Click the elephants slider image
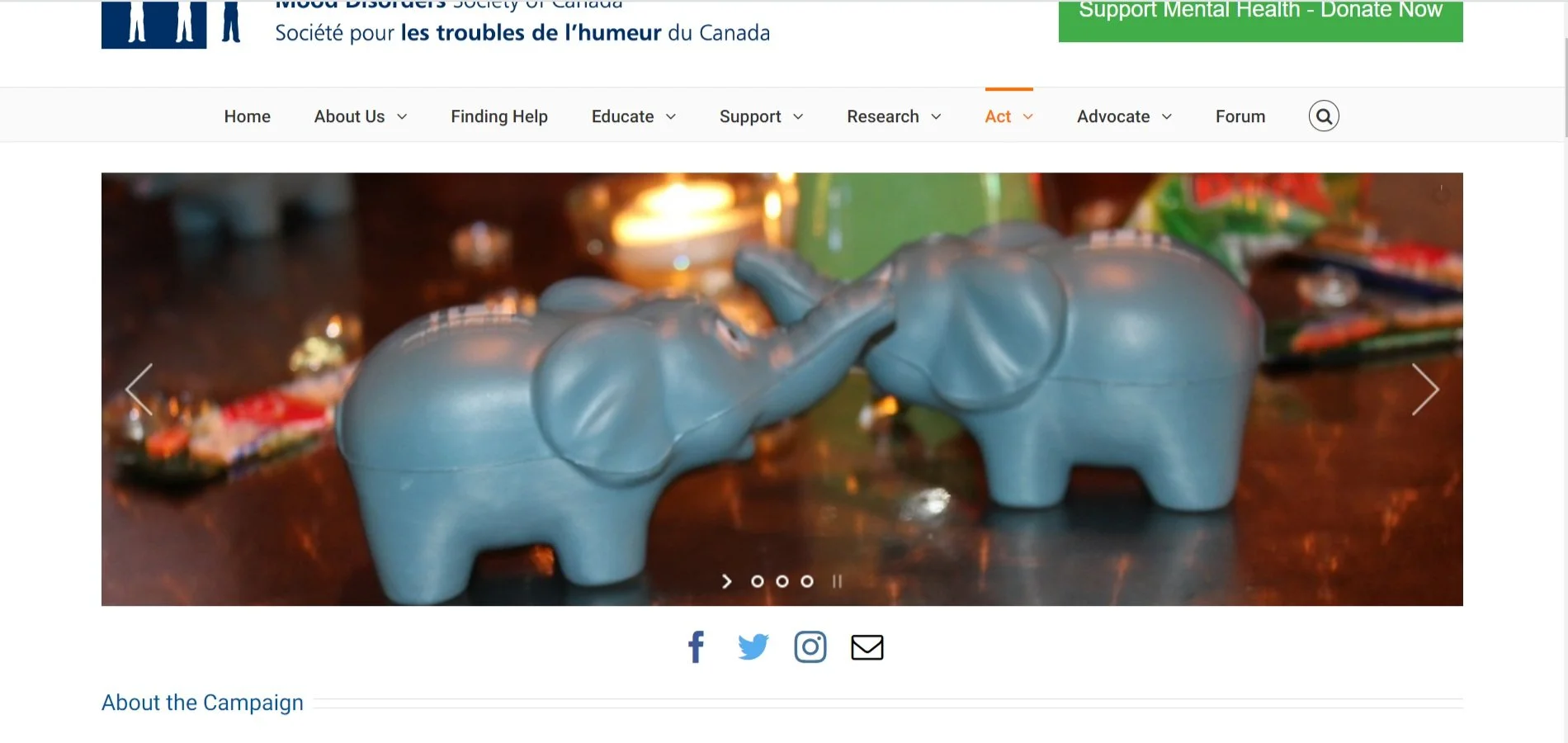This screenshot has width=1568, height=743. [x=782, y=389]
